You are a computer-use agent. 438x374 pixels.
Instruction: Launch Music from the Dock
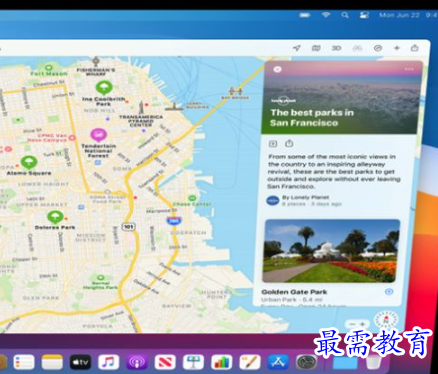click(x=109, y=362)
